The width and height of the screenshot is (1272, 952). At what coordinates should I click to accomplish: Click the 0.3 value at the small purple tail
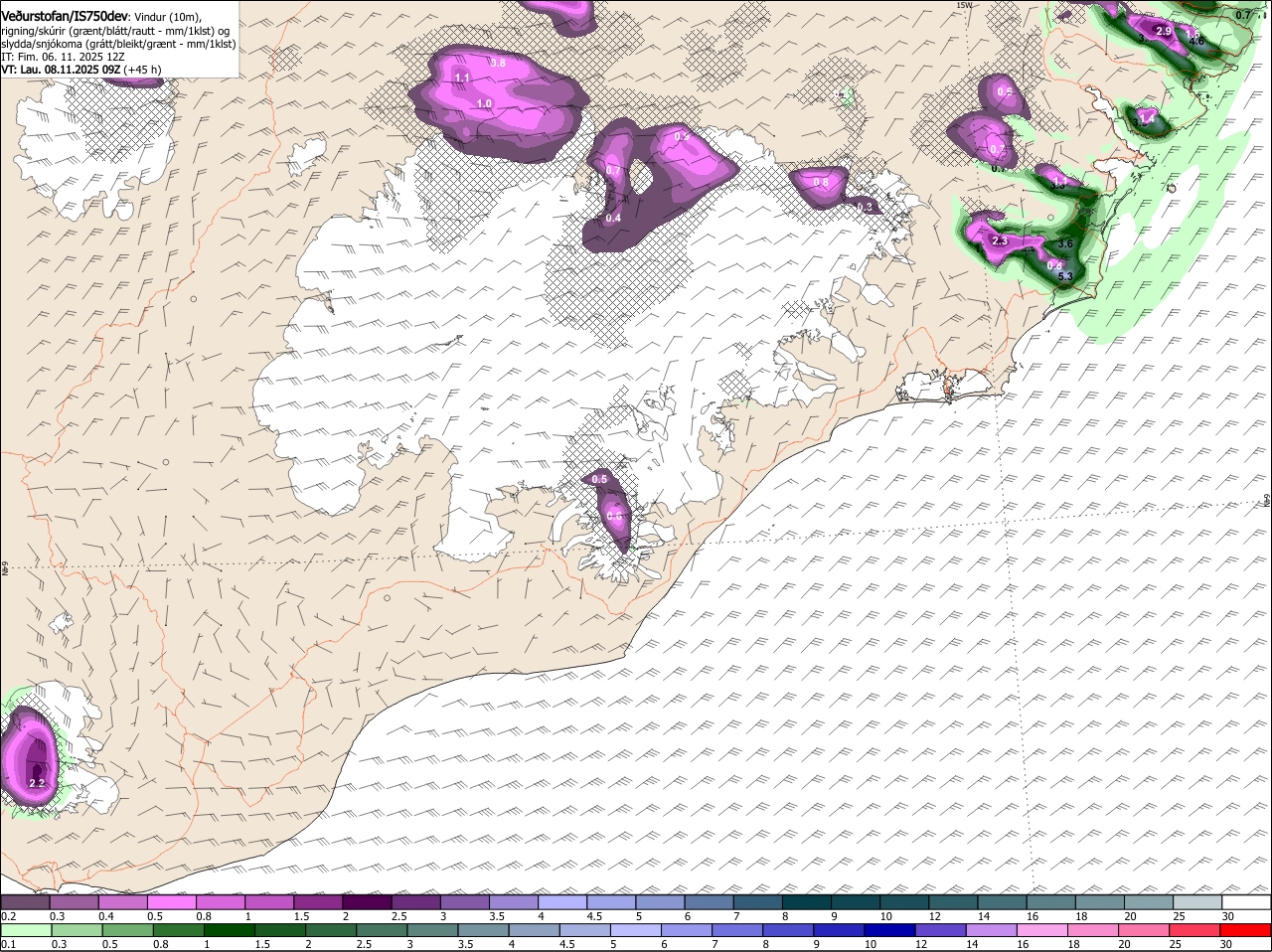click(x=865, y=207)
